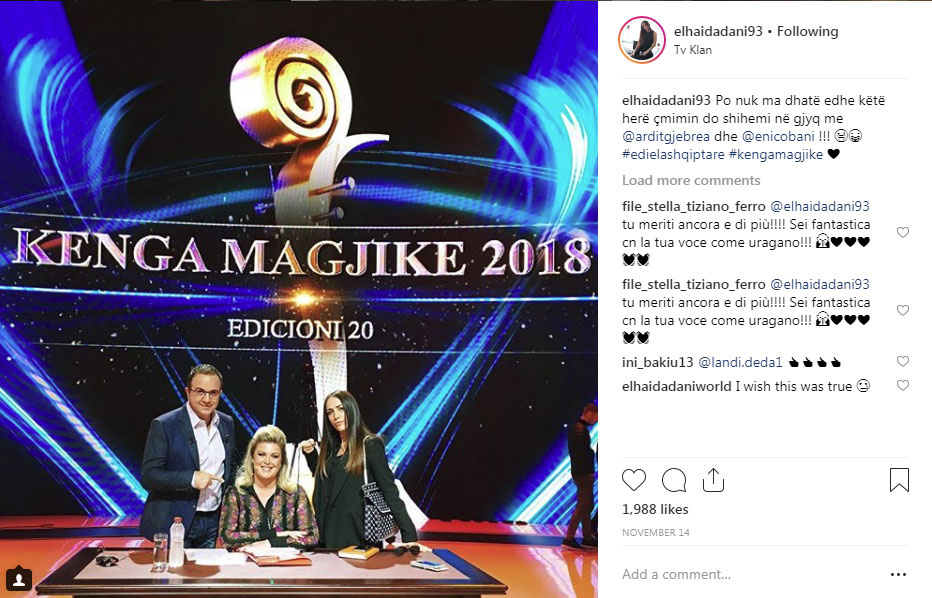Share the post via share icon

click(x=713, y=480)
